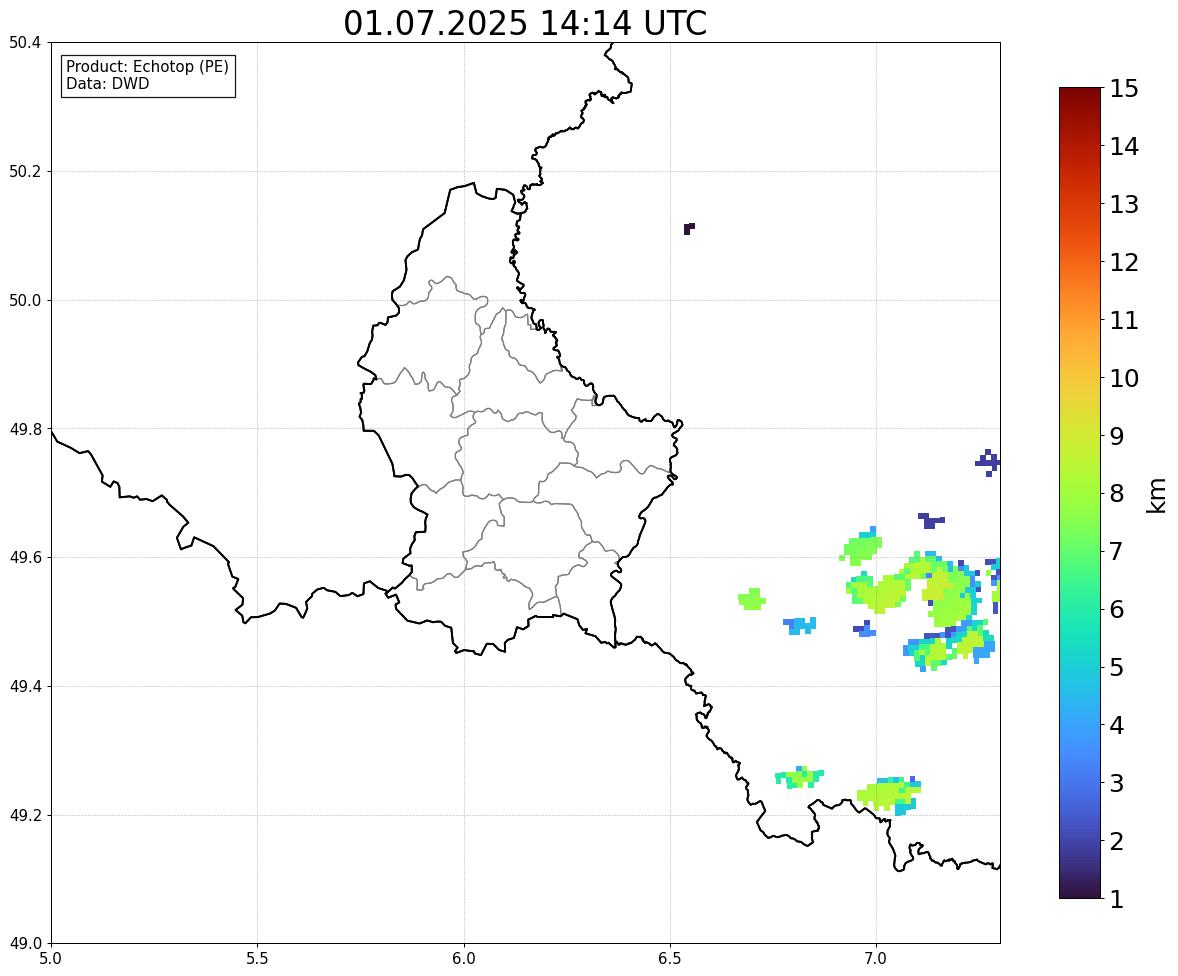The width and height of the screenshot is (1178, 976).
Task: Click the colorbar gradient scale
Action: pos(1080,493)
